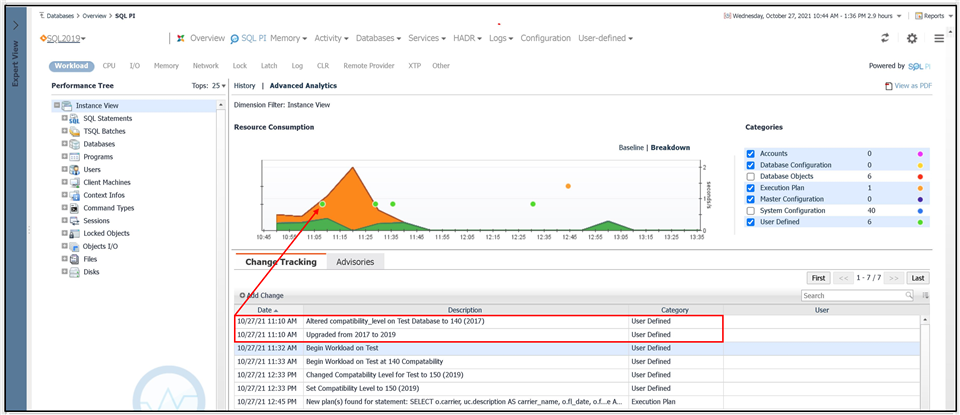Collapse the Instance View tree node
This screenshot has width=960, height=415.
click(56, 105)
